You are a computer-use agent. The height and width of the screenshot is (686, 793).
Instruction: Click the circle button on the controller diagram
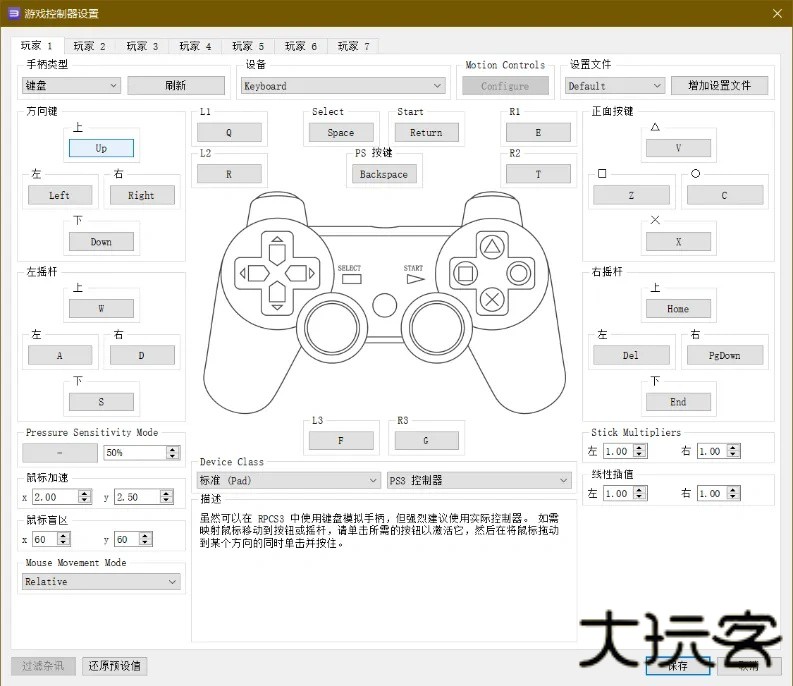pos(519,274)
